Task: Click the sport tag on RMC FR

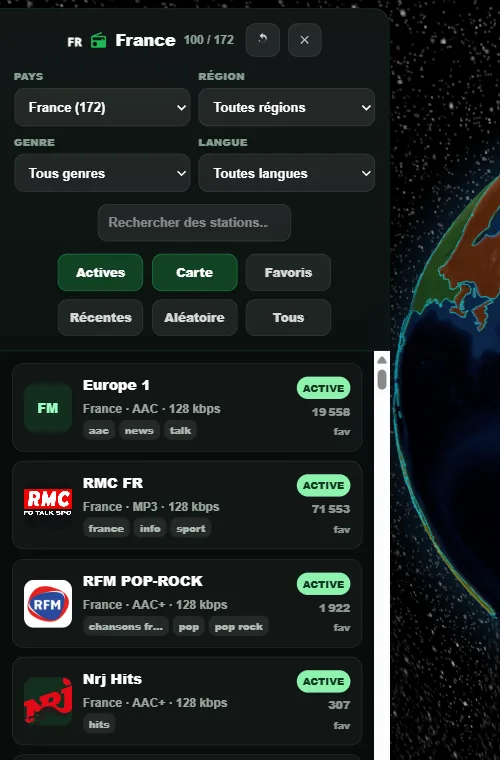Action: click(x=191, y=528)
